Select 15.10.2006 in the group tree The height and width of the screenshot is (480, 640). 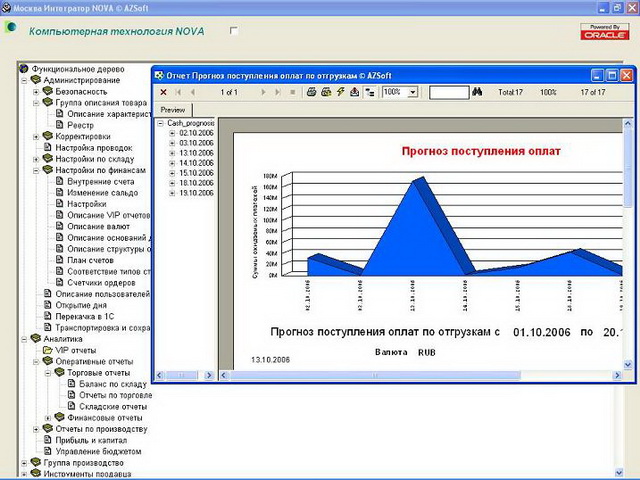pyautogui.click(x=196, y=173)
